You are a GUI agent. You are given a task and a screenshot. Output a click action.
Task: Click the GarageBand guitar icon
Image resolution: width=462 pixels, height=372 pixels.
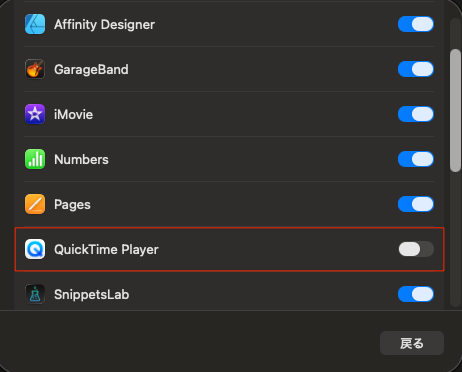point(35,69)
